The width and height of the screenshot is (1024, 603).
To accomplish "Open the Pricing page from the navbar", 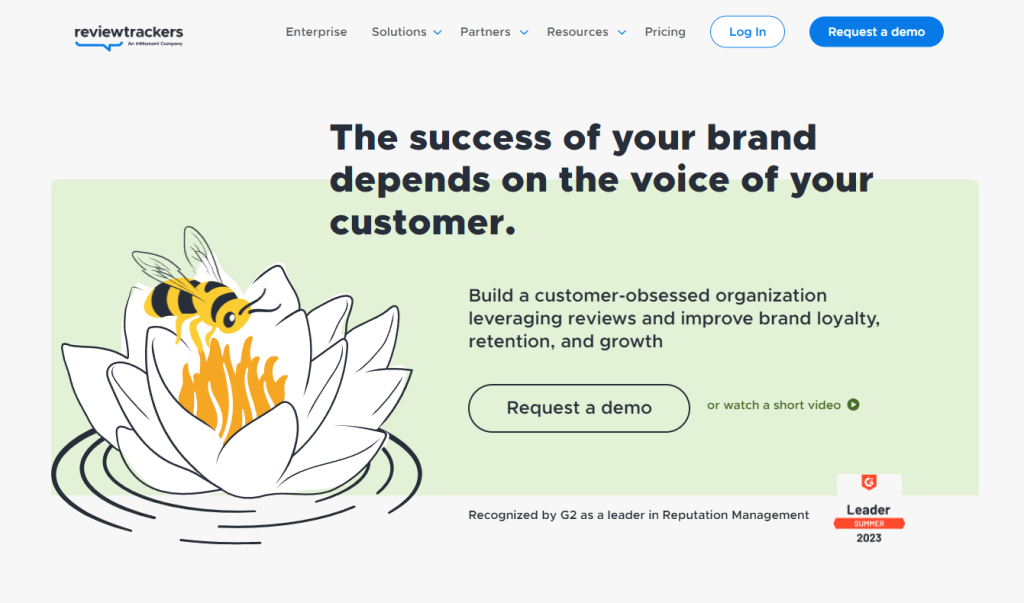I will click(x=665, y=31).
